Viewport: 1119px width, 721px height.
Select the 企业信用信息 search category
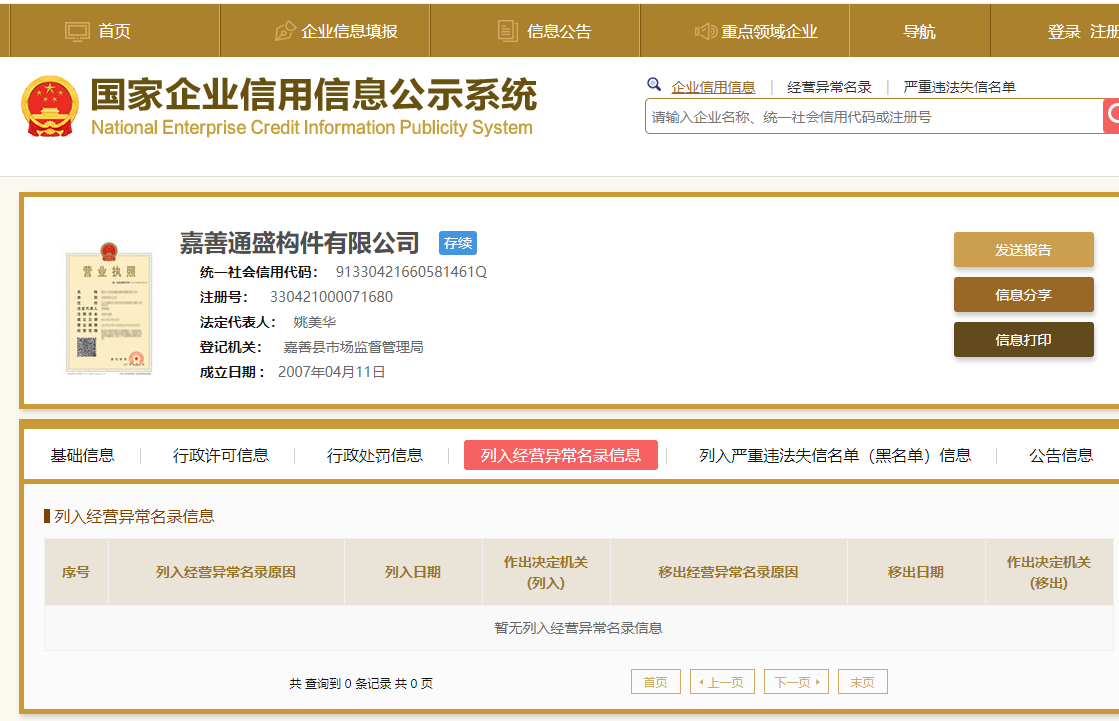713,87
